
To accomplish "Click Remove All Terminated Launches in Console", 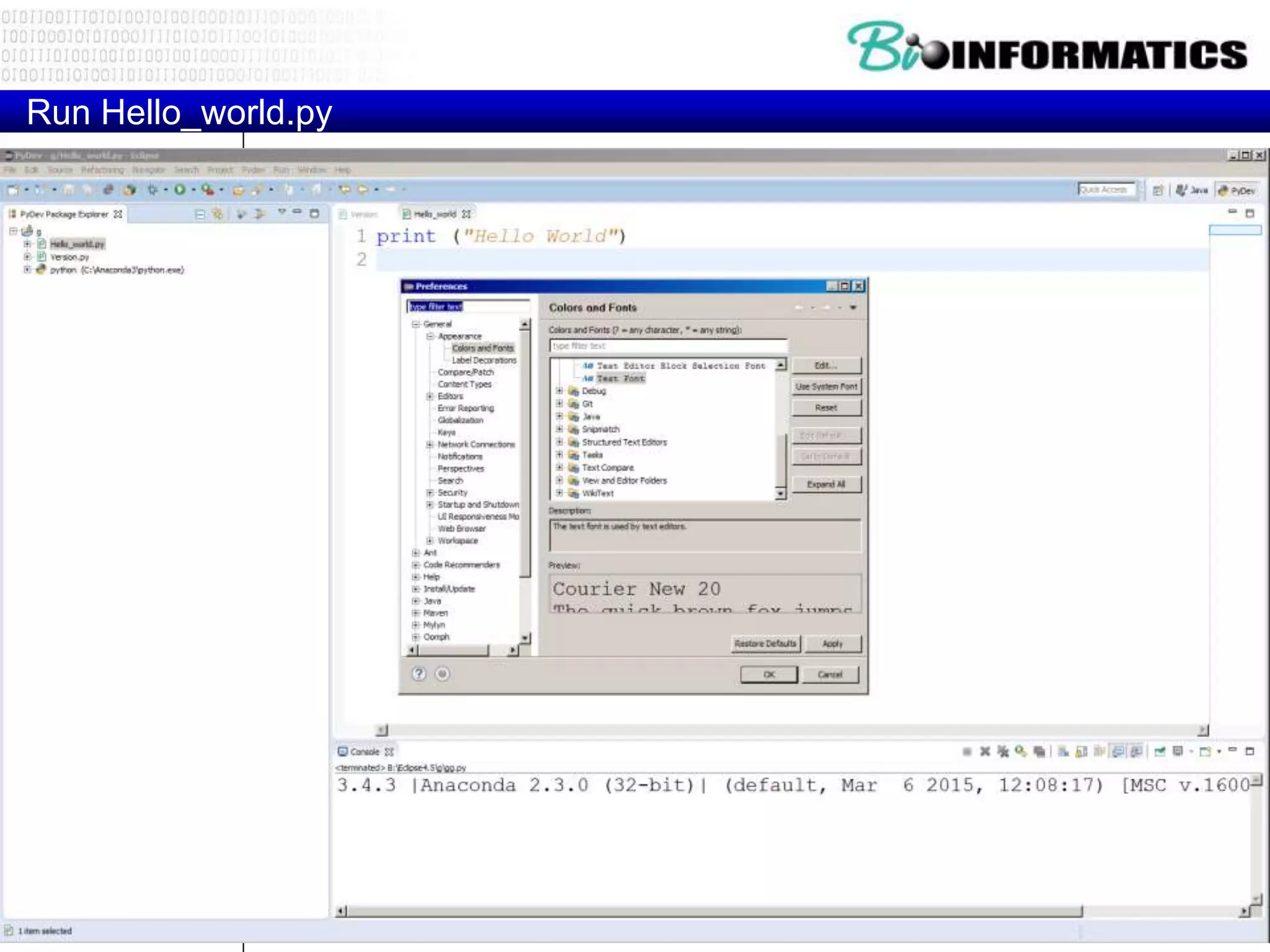I will click(x=1003, y=752).
